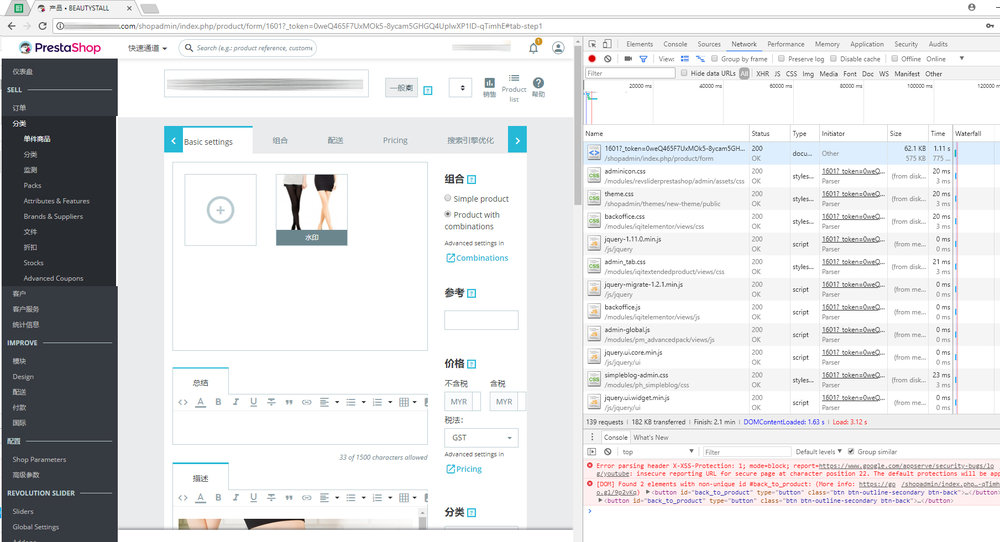Screen dimensions: 1000x542
Task: Open the user profile avatar menu
Action: click(558, 48)
